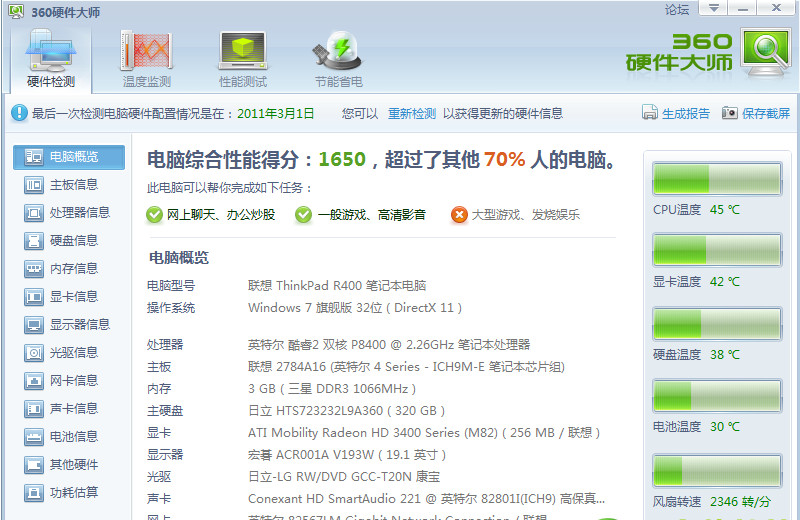Open the 性能测试 performance test tab

click(x=243, y=59)
